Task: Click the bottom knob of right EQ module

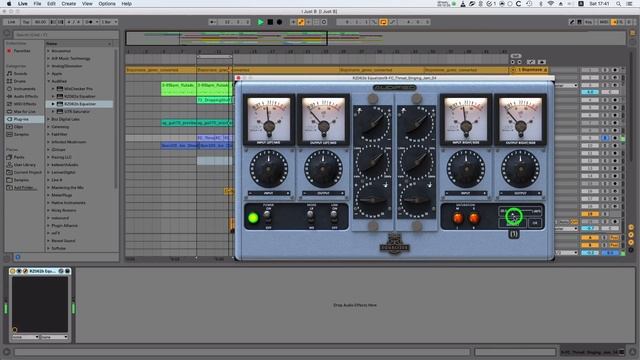Action: click(416, 200)
